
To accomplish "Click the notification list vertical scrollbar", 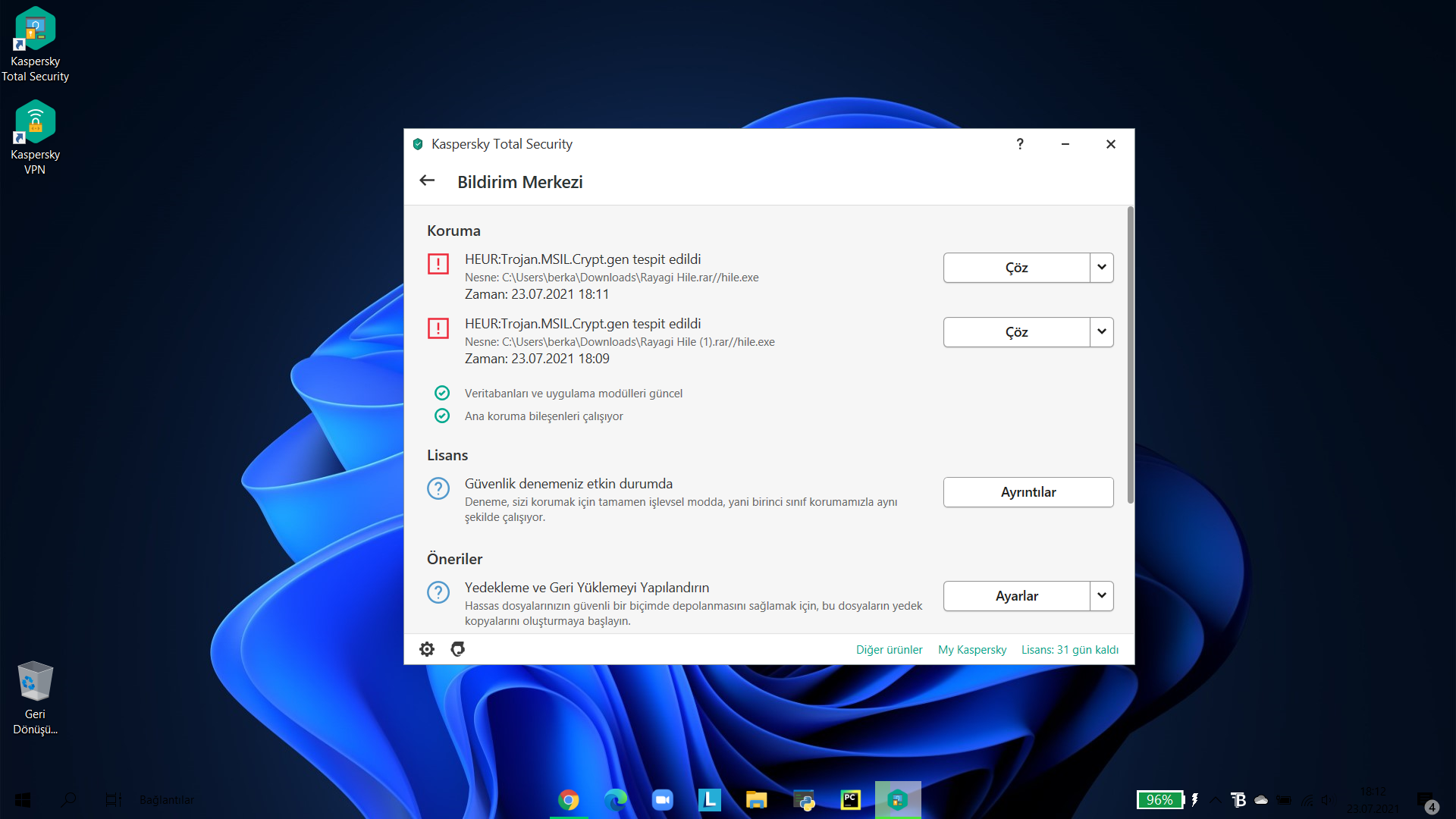I will coord(1130,355).
